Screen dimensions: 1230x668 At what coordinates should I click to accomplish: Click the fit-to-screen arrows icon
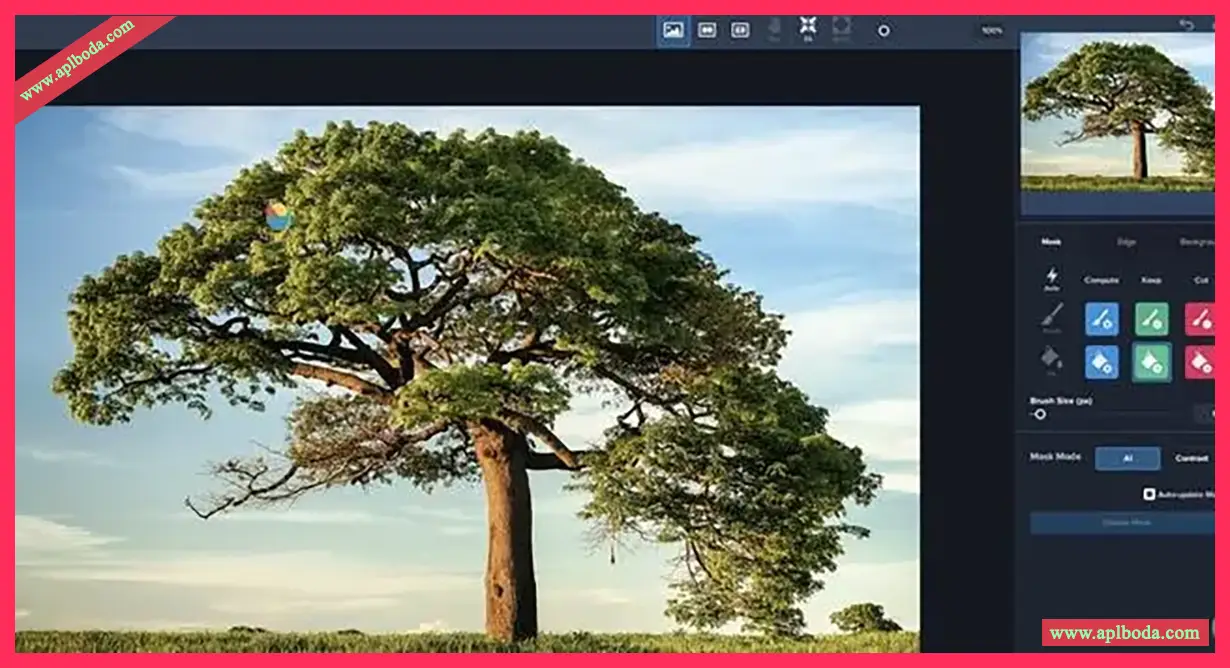coord(807,27)
